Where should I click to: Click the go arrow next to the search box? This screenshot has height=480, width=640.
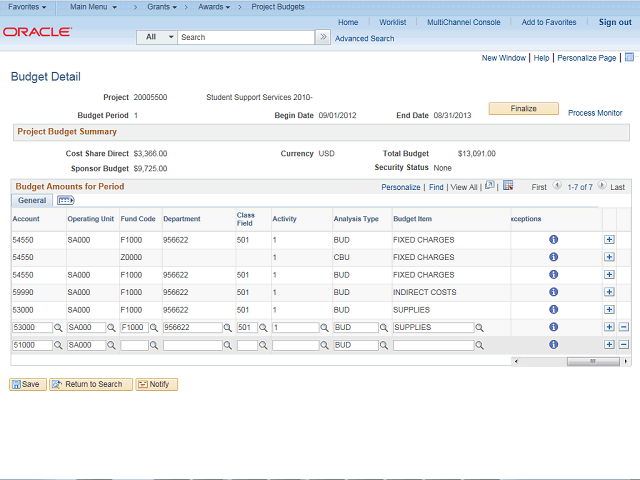coord(323,37)
